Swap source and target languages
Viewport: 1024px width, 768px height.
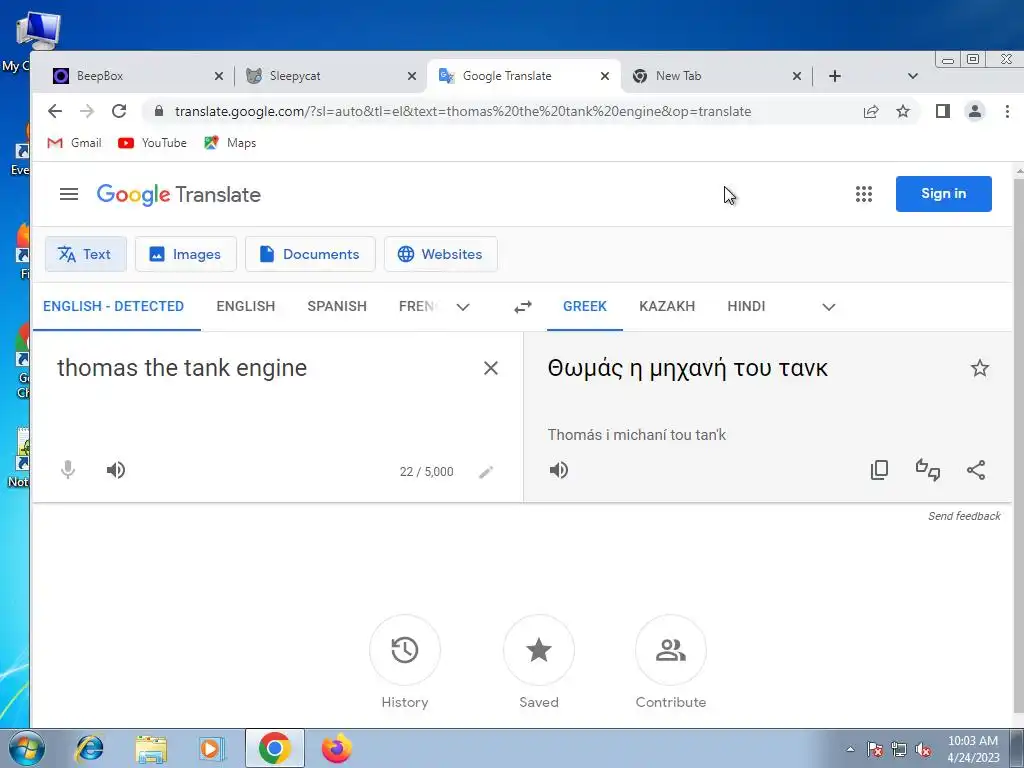[523, 306]
